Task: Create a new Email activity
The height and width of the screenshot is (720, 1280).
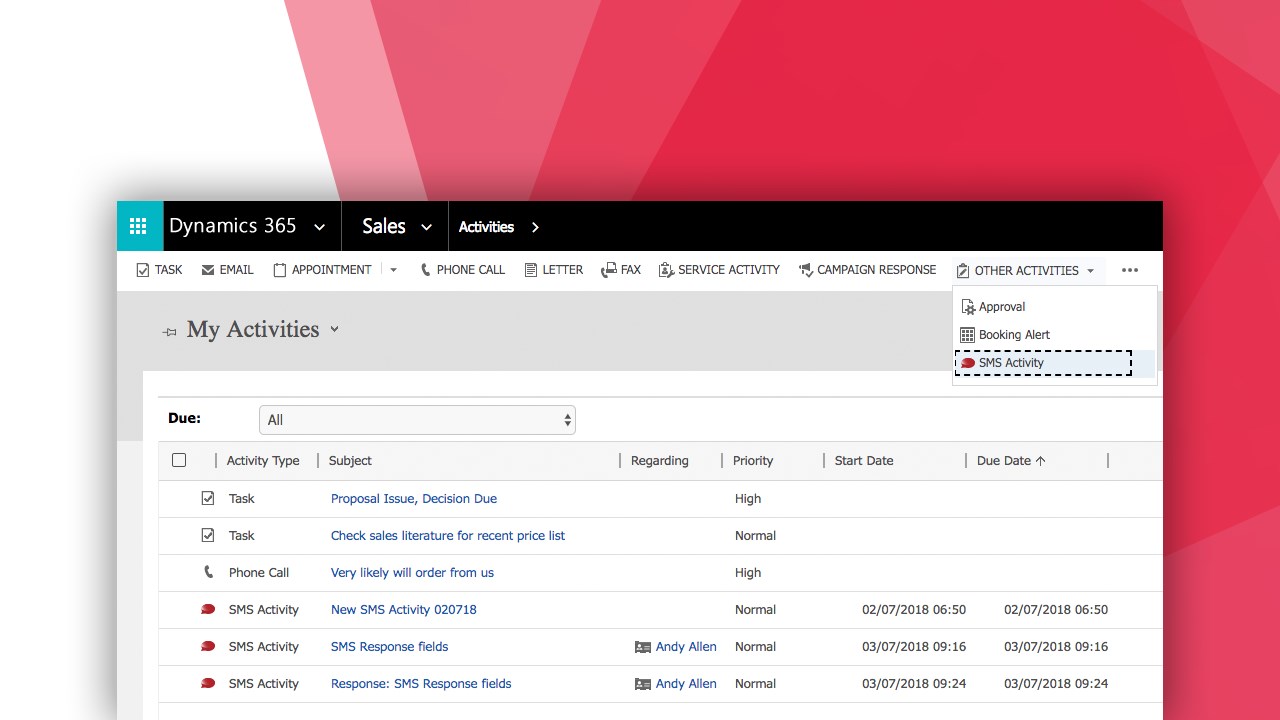Action: pos(236,270)
